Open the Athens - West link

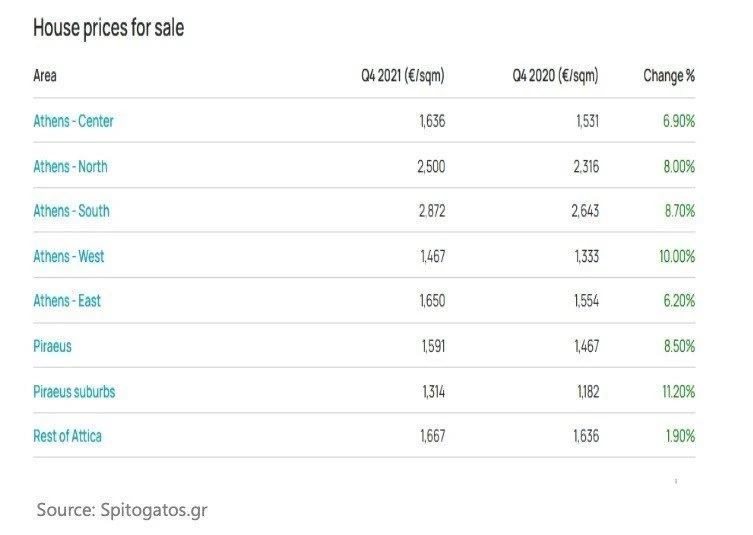[x=68, y=256]
